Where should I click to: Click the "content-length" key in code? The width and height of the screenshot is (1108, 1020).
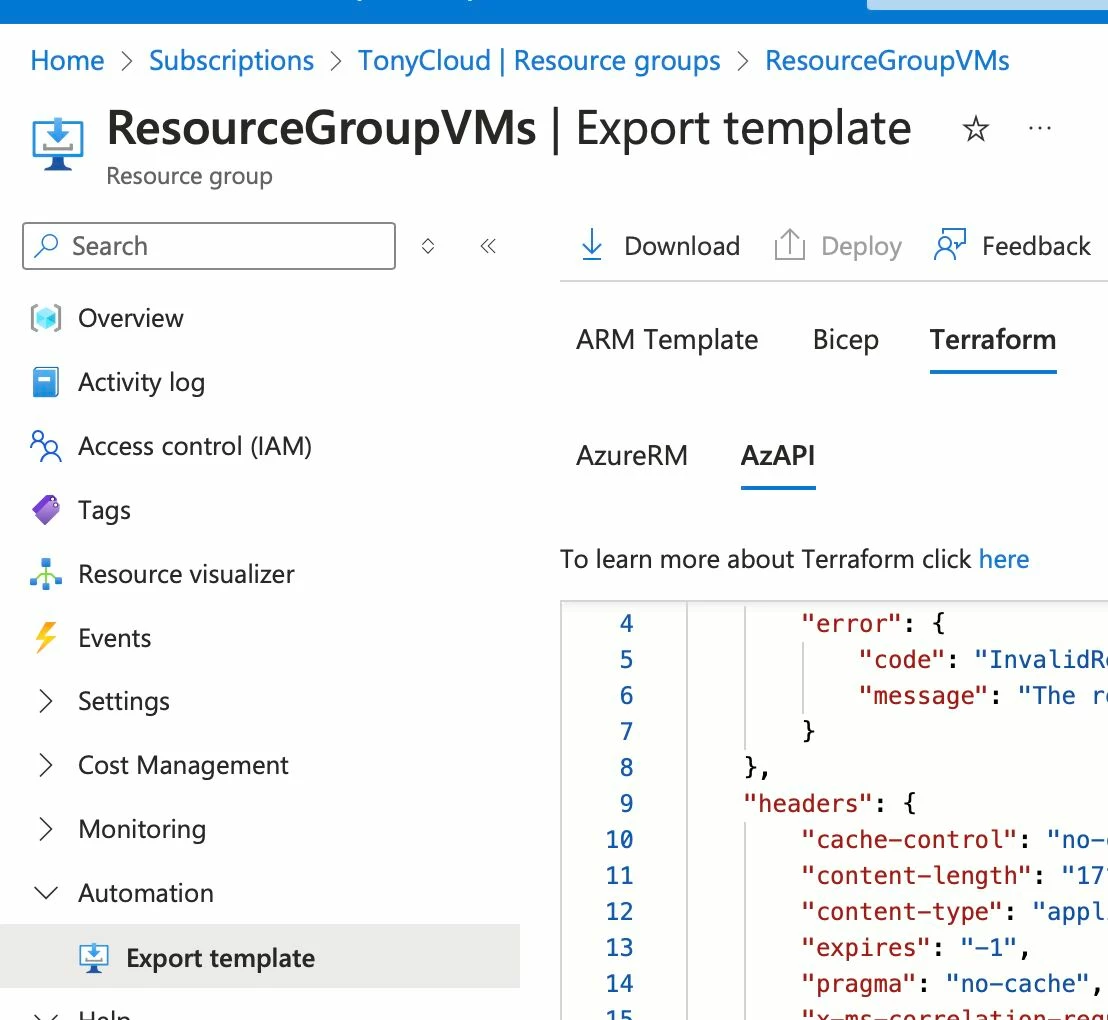(917, 876)
